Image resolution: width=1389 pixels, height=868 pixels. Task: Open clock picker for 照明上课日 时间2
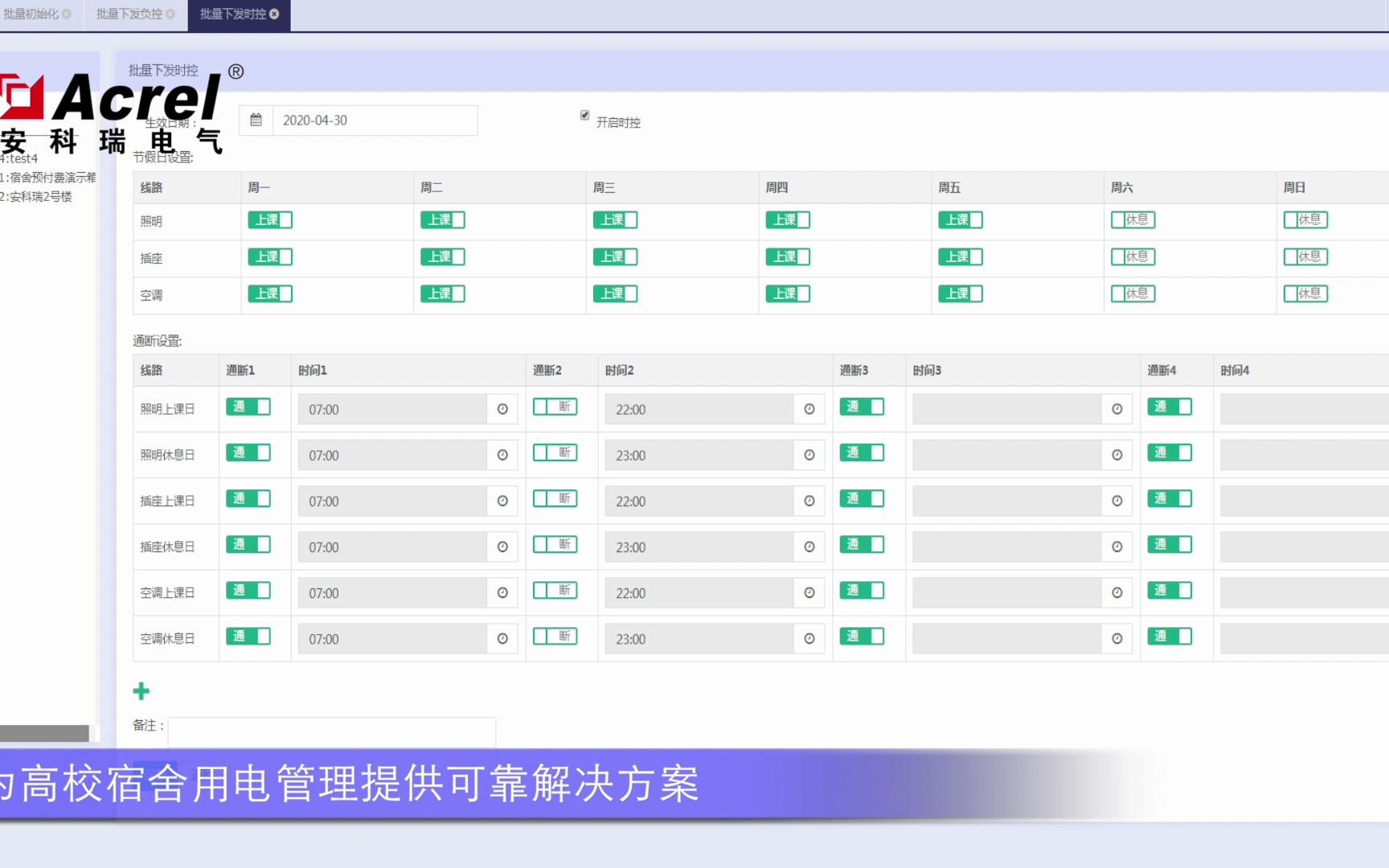point(809,409)
